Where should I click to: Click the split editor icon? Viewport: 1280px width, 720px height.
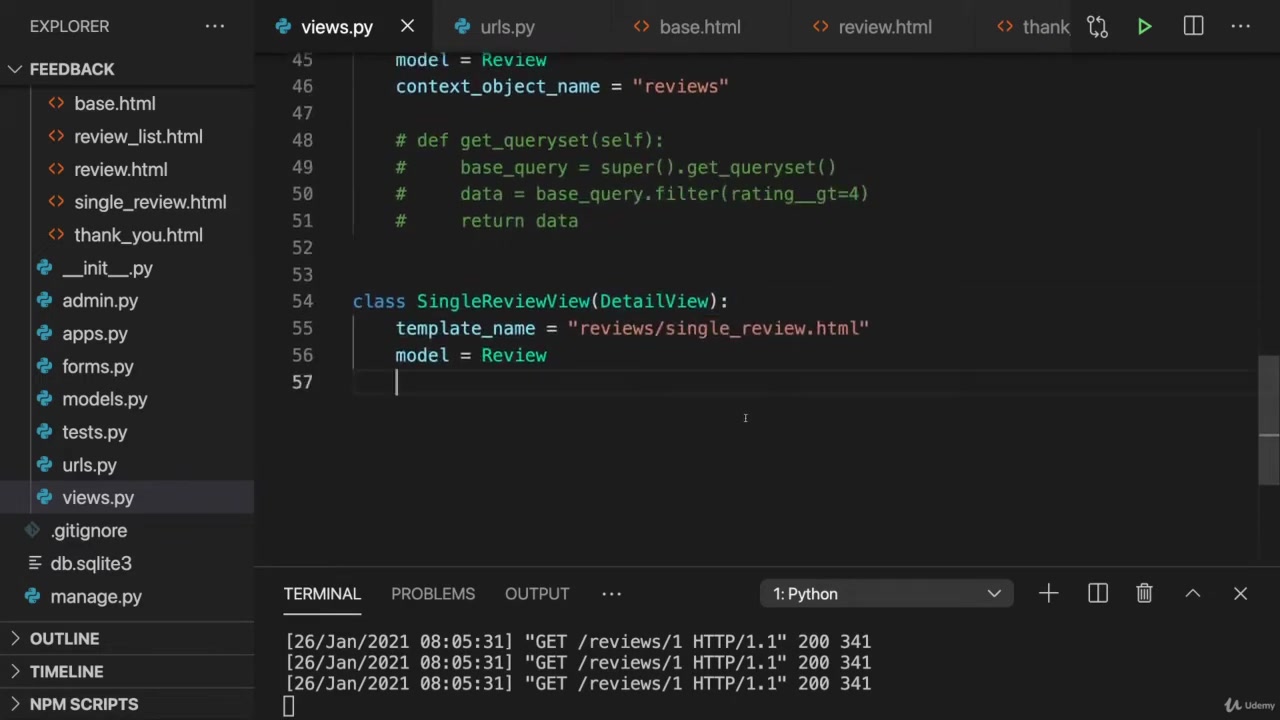(1193, 27)
